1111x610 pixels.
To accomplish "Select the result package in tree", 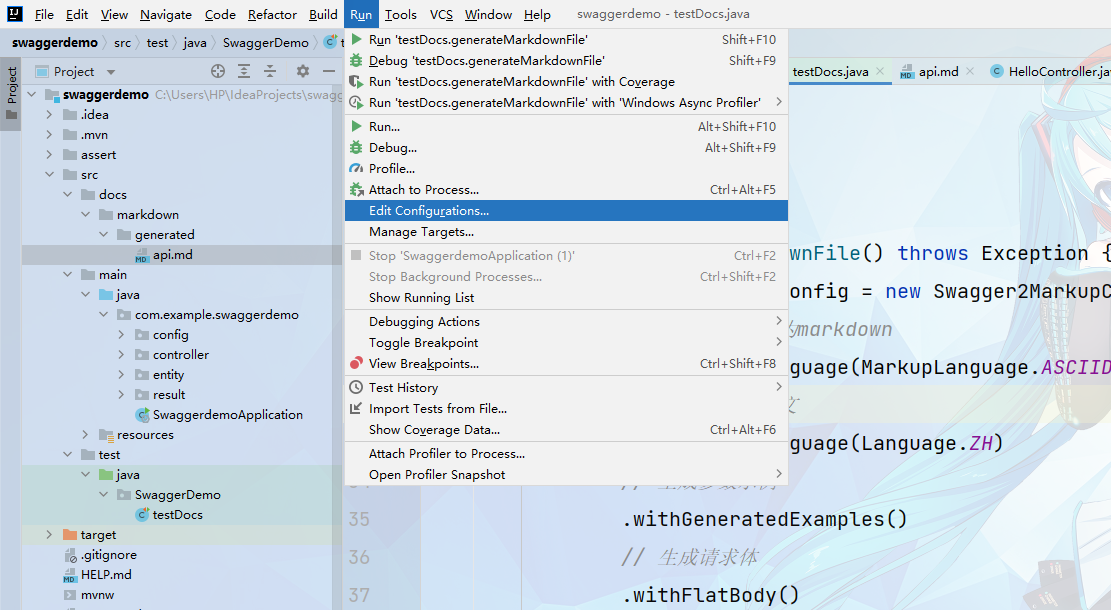I will pyautogui.click(x=169, y=395).
